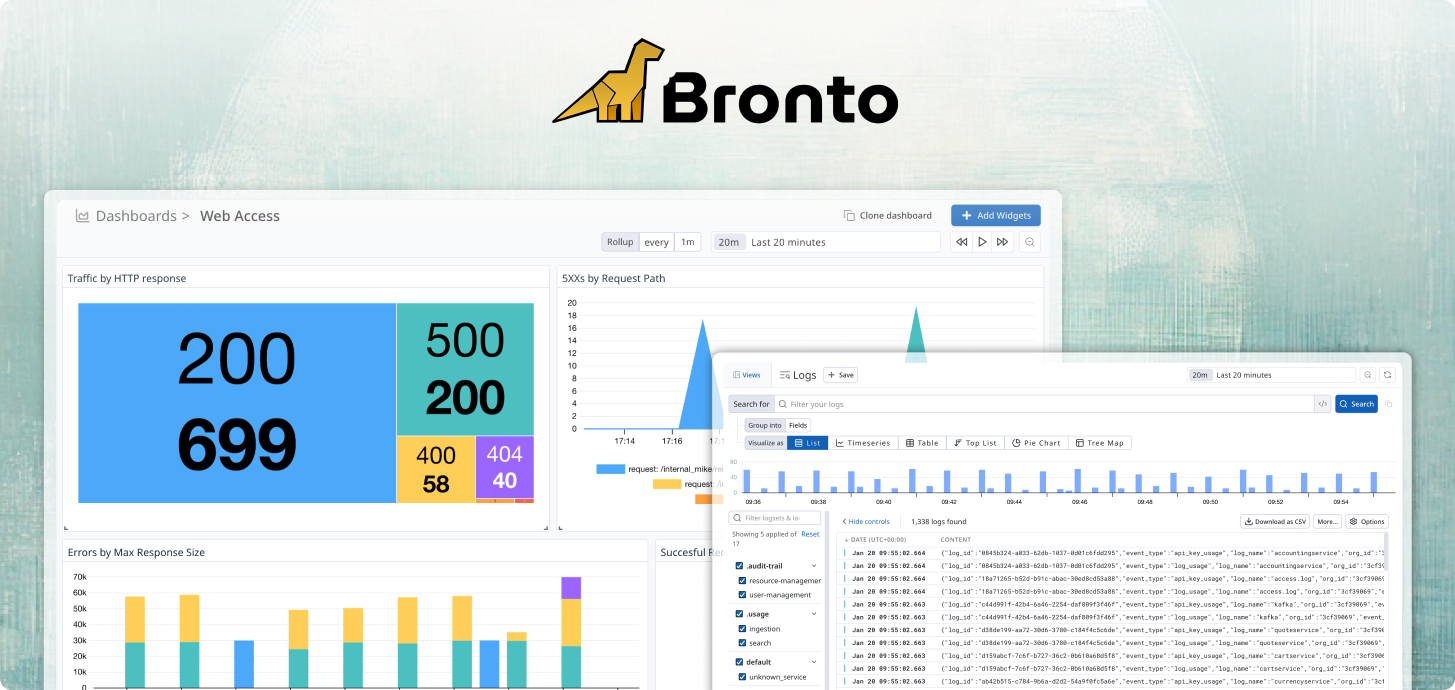Image resolution: width=1455 pixels, height=690 pixels.
Task: Select the List visualization tab
Action: (x=807, y=443)
